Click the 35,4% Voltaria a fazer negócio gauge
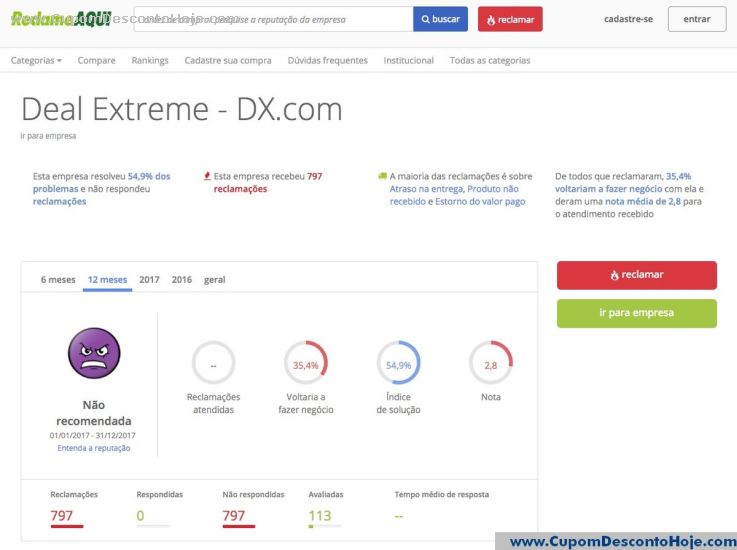Viewport: 737px width, 550px height. [306, 363]
